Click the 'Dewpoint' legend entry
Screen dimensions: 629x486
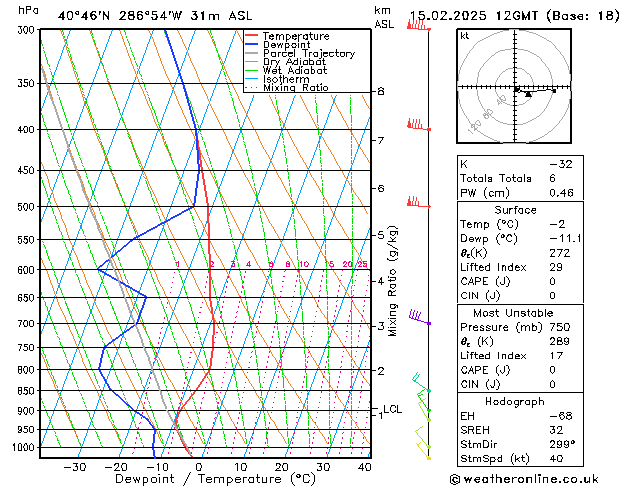pyautogui.click(x=286, y=45)
